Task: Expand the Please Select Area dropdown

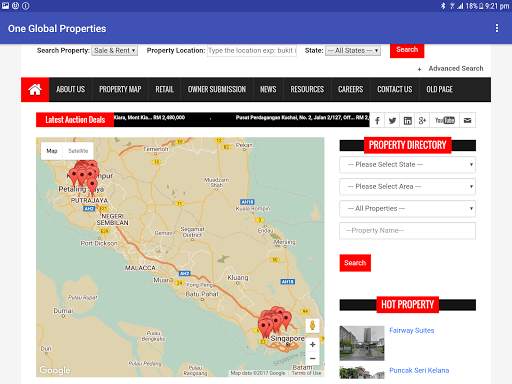Action: (407, 187)
